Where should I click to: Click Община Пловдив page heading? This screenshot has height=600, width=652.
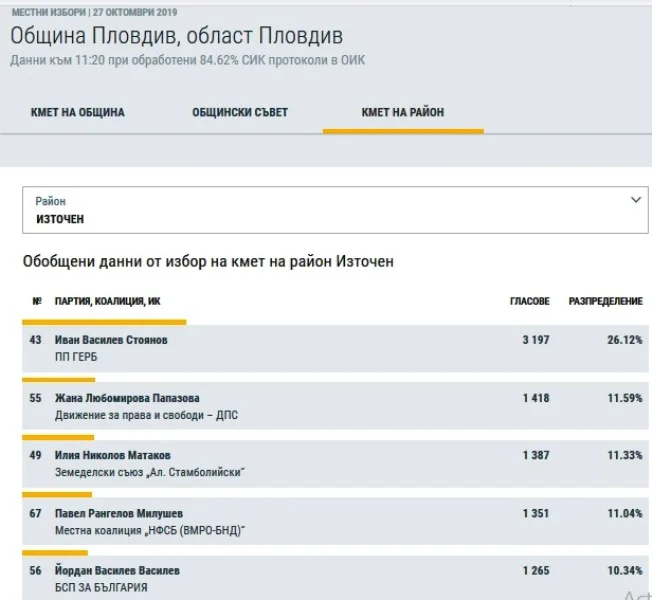[x=176, y=35]
